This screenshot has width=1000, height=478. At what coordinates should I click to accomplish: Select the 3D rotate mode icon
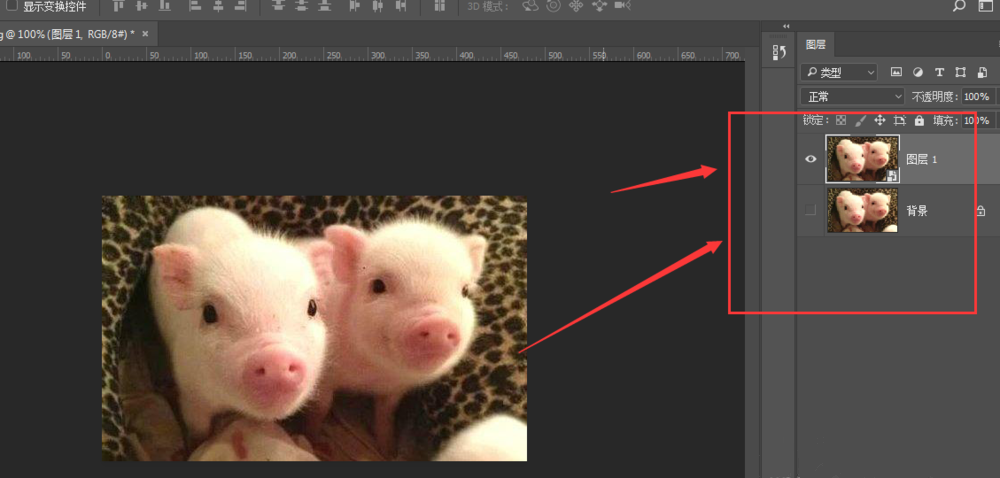pyautogui.click(x=531, y=6)
